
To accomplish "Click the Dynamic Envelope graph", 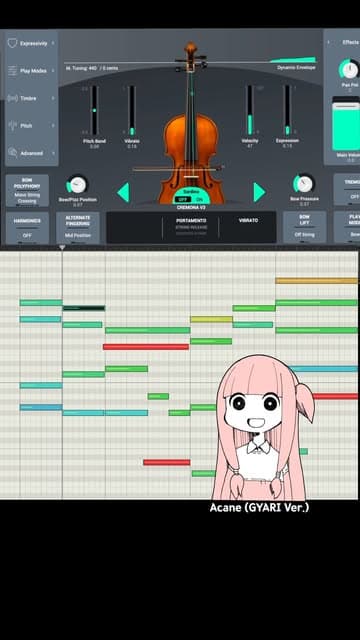I will 293,60.
